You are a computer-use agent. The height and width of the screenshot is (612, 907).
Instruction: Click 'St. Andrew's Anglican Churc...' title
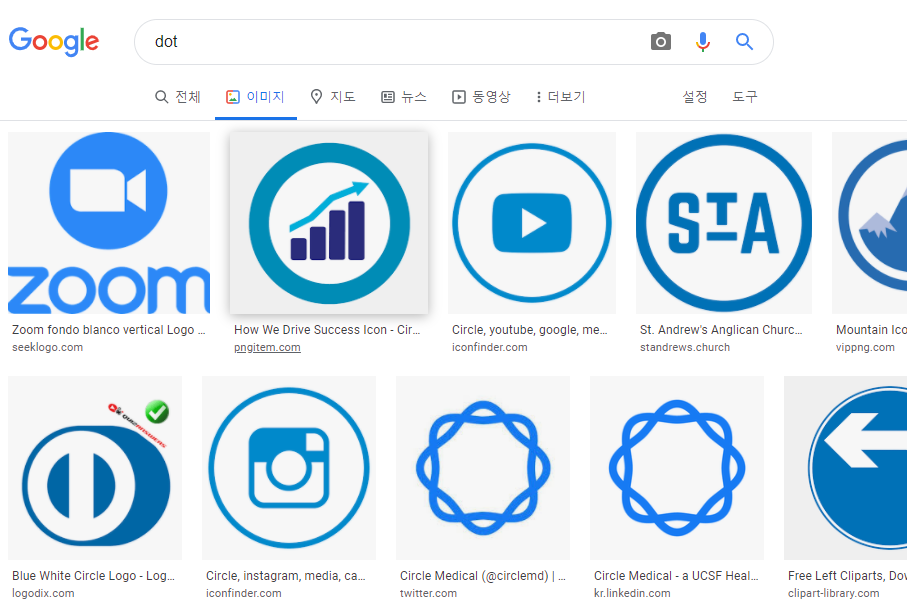pos(721,330)
